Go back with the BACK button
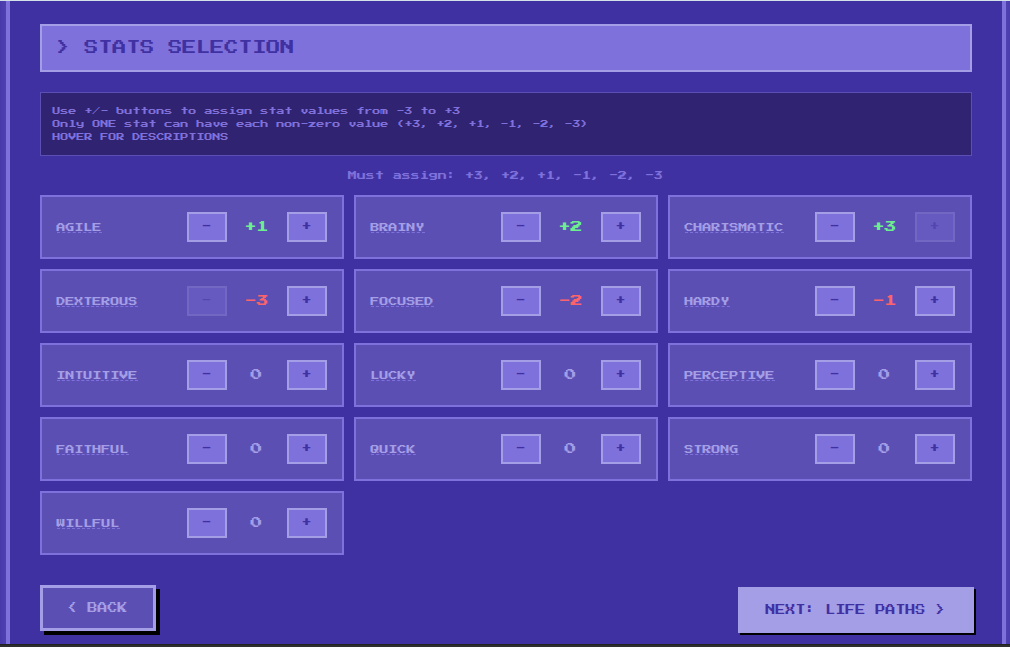The height and width of the screenshot is (647, 1010). (x=98, y=608)
